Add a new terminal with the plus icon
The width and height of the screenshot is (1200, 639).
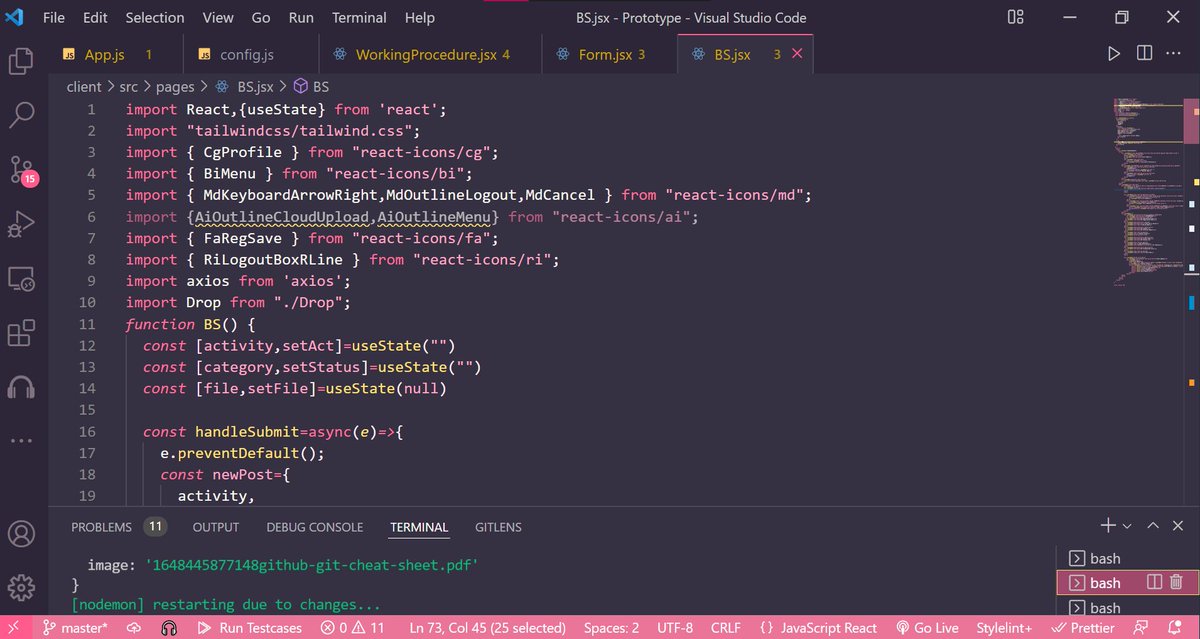[1107, 525]
